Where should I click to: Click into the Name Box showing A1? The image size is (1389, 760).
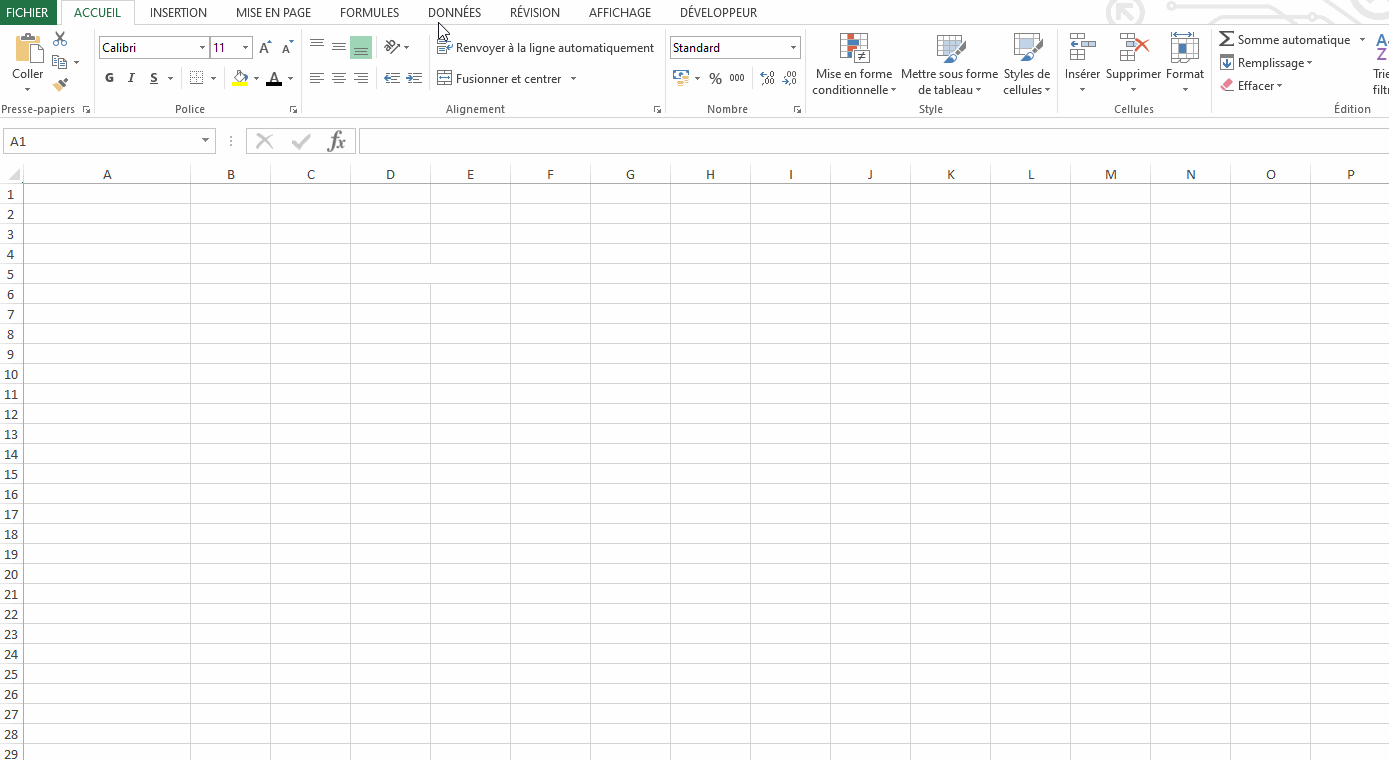(100, 142)
